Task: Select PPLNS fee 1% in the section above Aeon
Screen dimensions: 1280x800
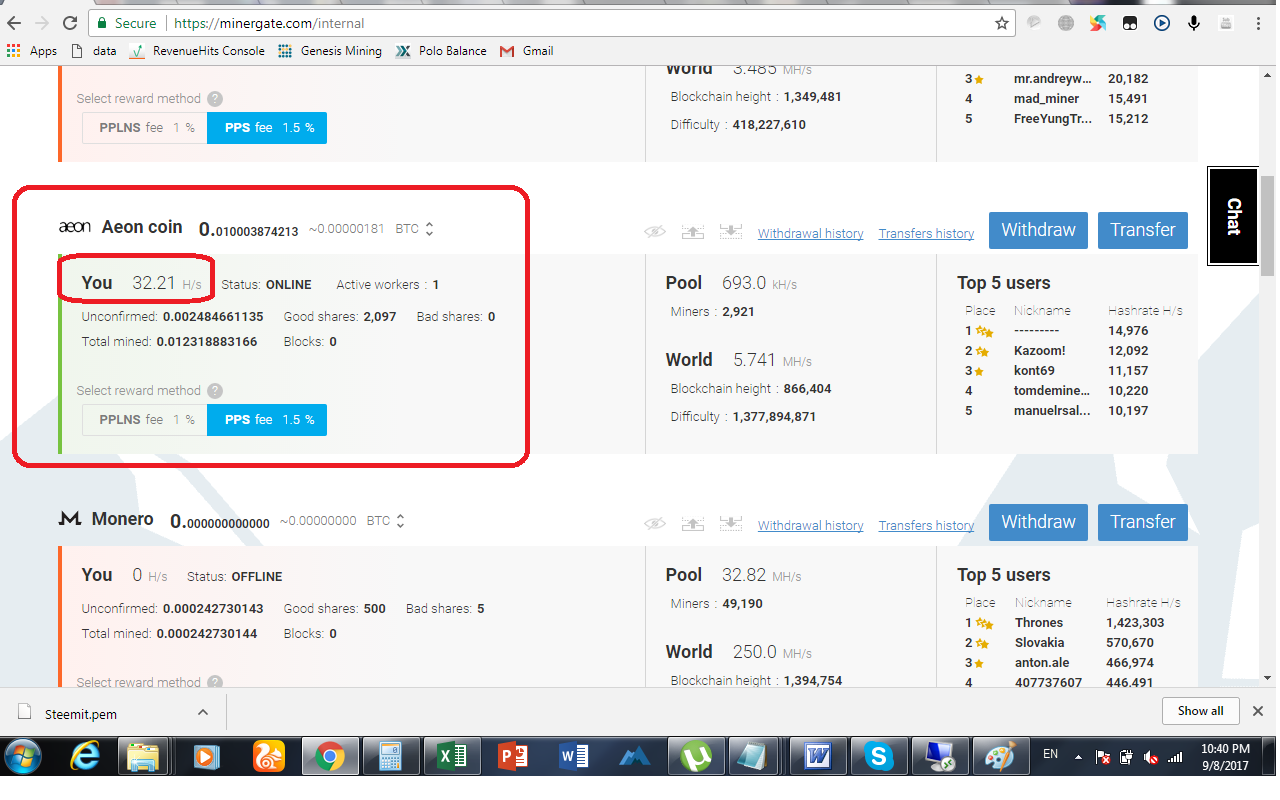Action: pyautogui.click(x=145, y=128)
